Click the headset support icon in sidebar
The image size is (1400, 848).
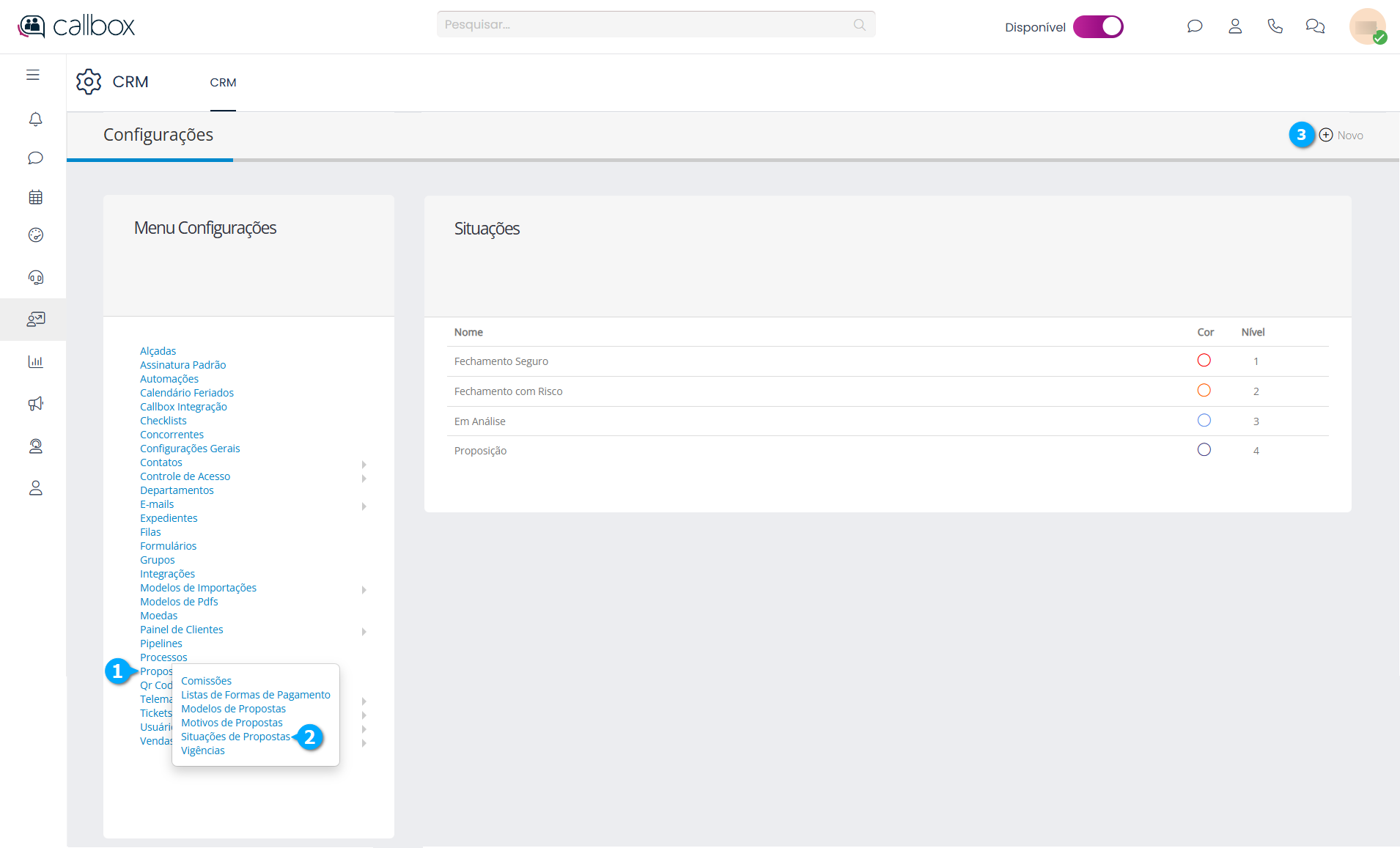35,278
